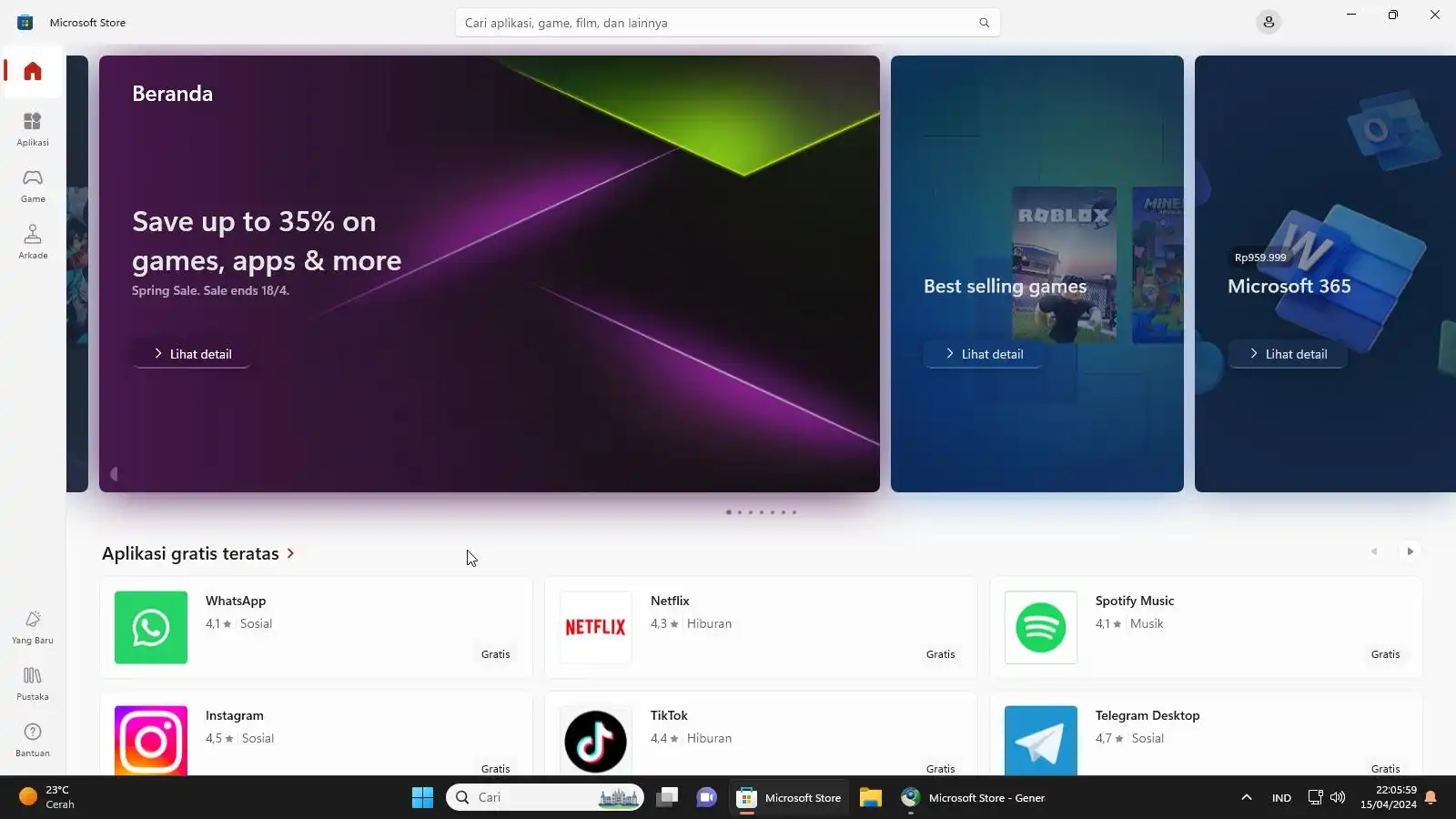Click the WhatsApp app title
Image resolution: width=1456 pixels, height=819 pixels.
(236, 601)
